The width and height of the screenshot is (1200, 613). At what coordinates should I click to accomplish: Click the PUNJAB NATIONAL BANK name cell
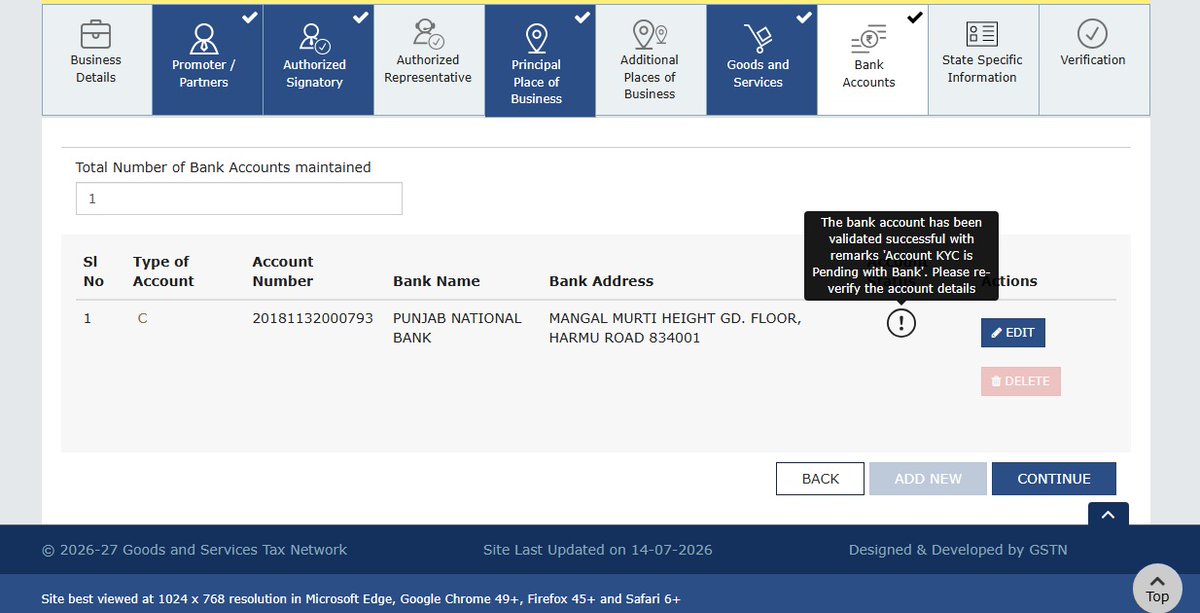click(457, 328)
